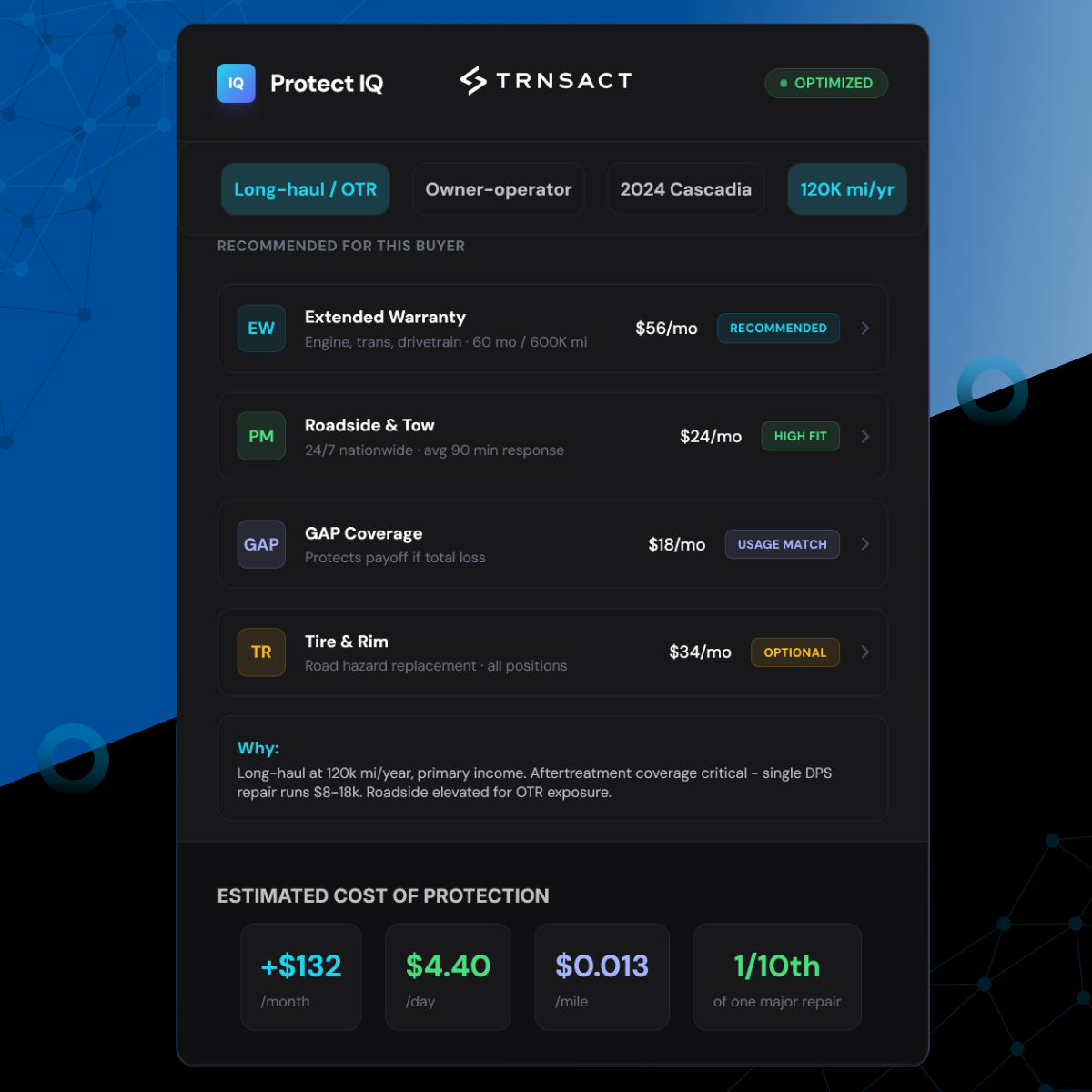The width and height of the screenshot is (1092, 1092).
Task: Click the OPTIMIZED status badge
Action: pos(825,83)
